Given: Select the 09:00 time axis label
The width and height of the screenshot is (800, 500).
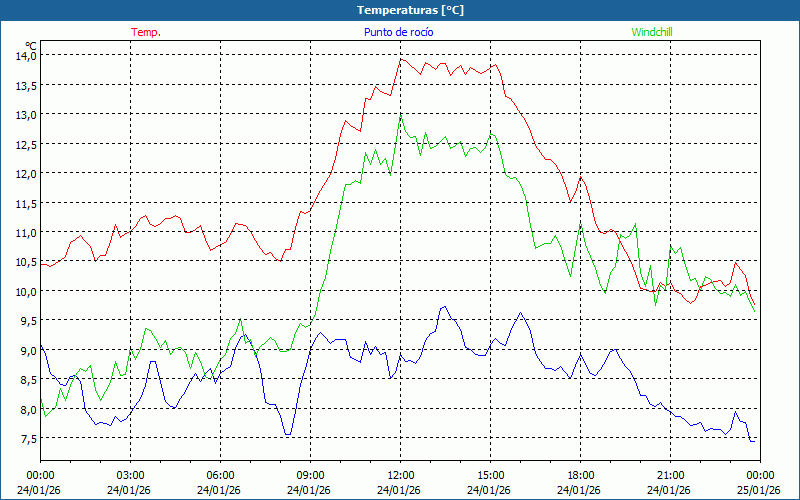Looking at the screenshot, I should [310, 475].
